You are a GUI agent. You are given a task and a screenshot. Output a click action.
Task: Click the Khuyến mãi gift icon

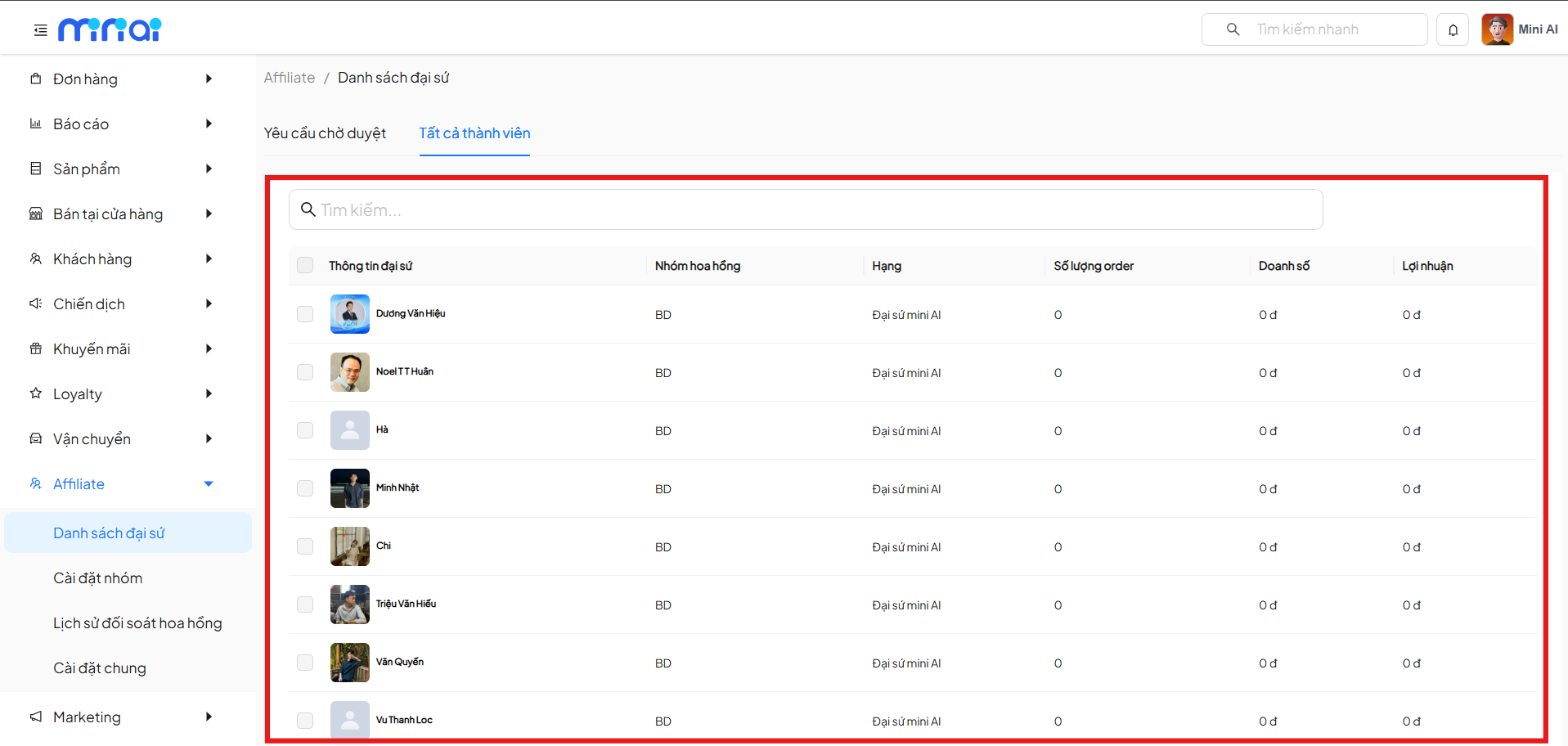tap(36, 349)
